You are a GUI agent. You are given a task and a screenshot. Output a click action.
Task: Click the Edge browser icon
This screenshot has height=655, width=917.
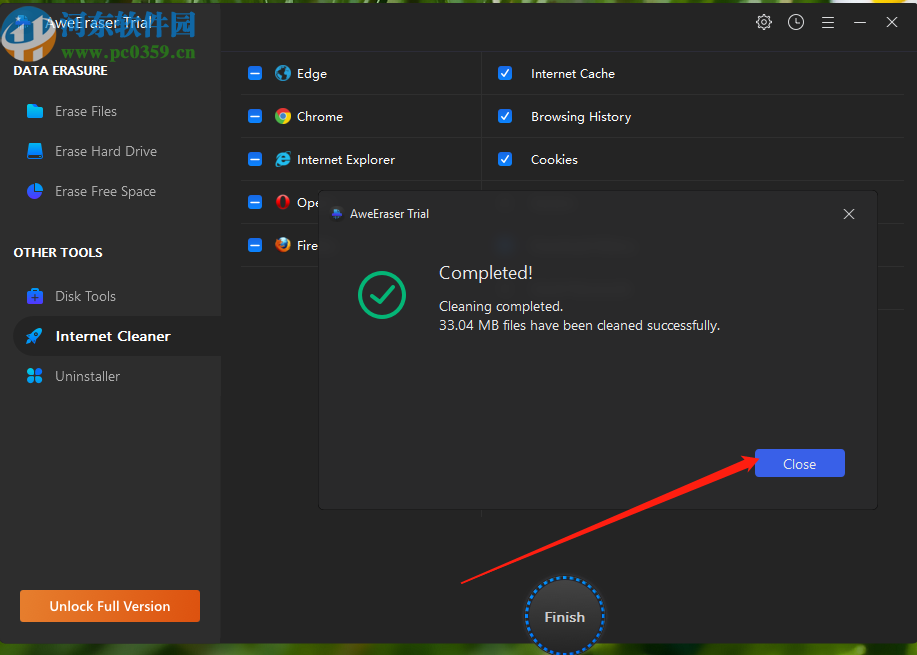pyautogui.click(x=283, y=74)
